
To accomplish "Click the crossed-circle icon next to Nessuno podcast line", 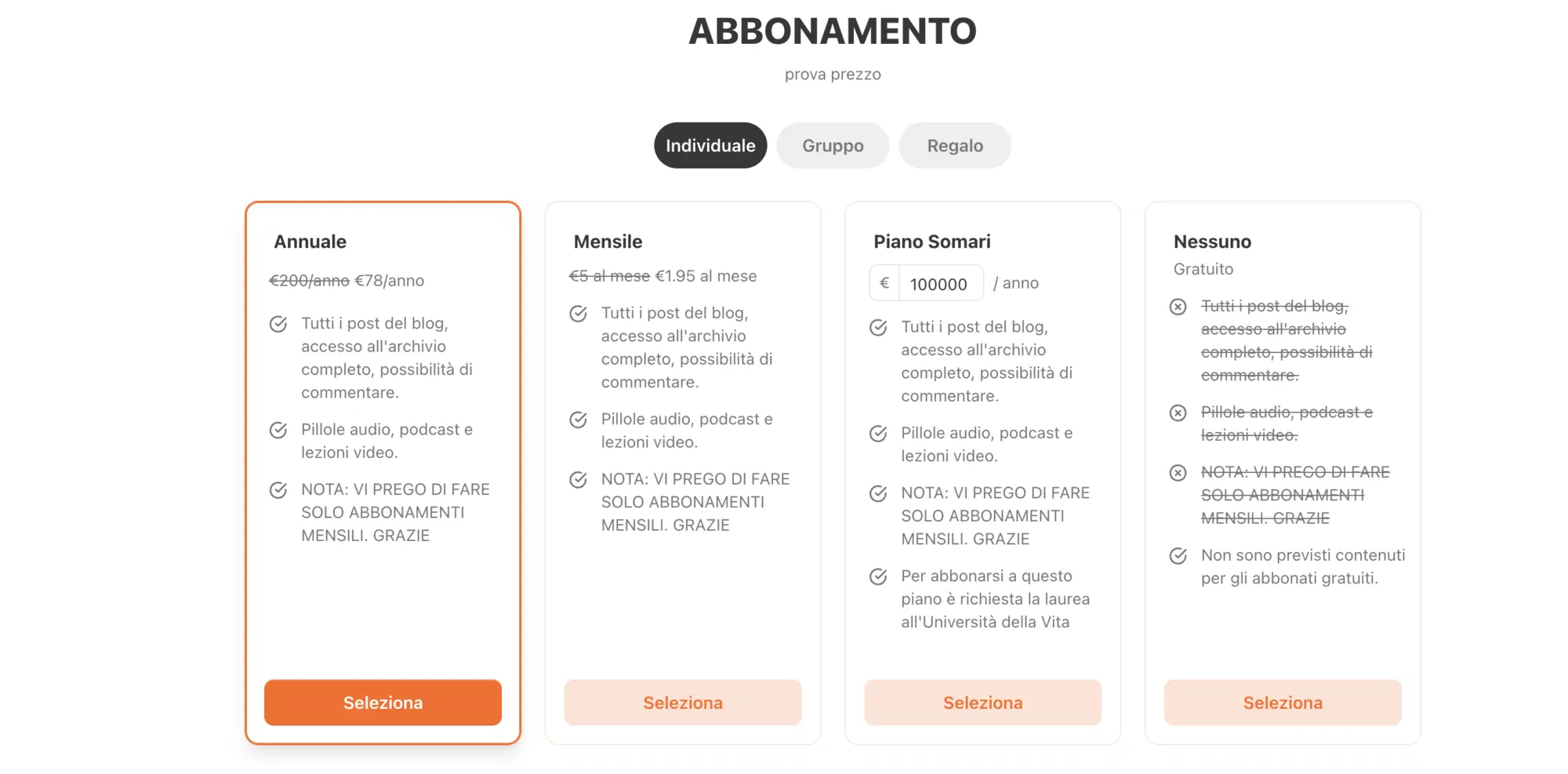I will click(x=1178, y=412).
